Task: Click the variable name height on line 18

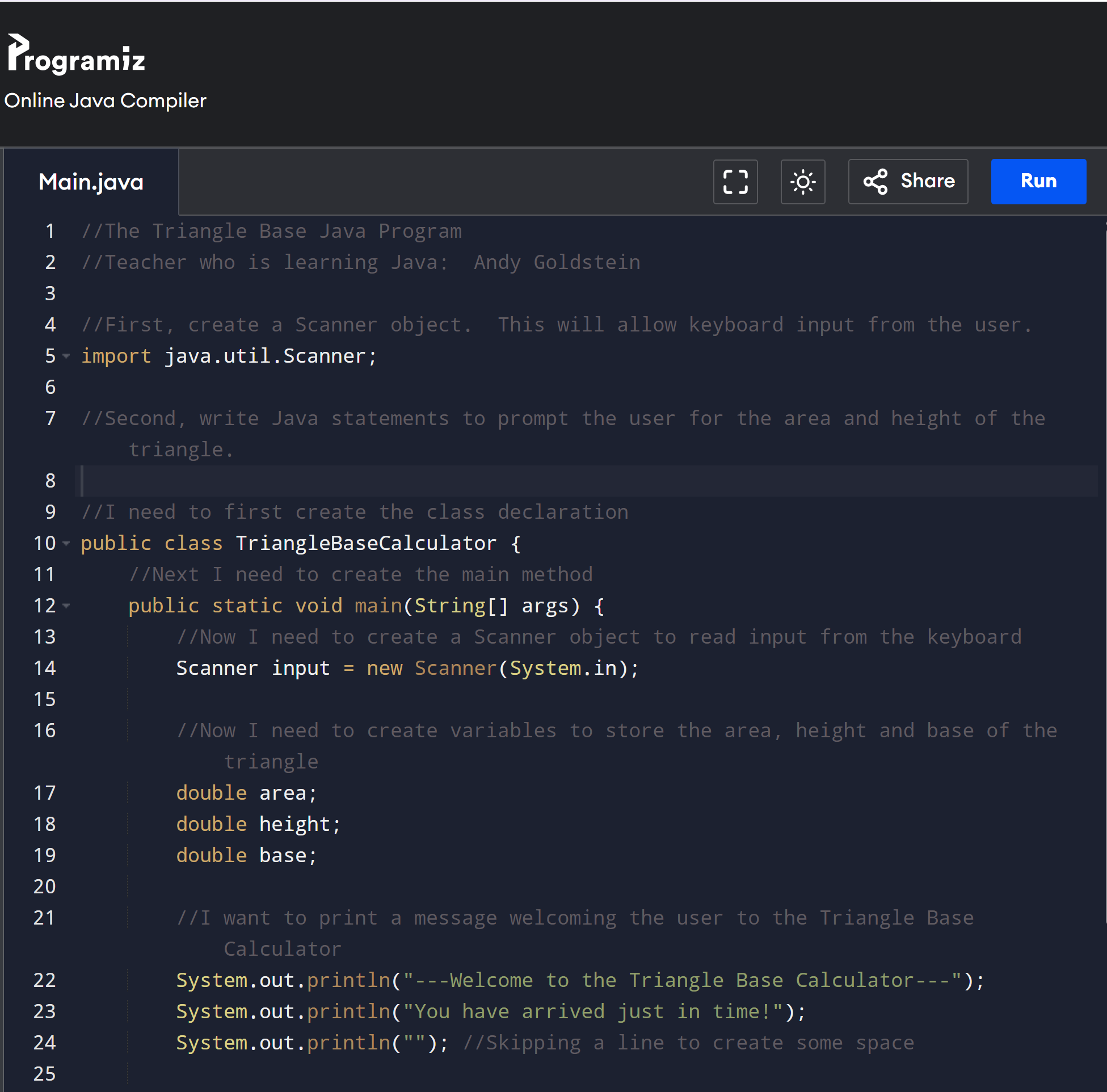Action: tap(294, 824)
